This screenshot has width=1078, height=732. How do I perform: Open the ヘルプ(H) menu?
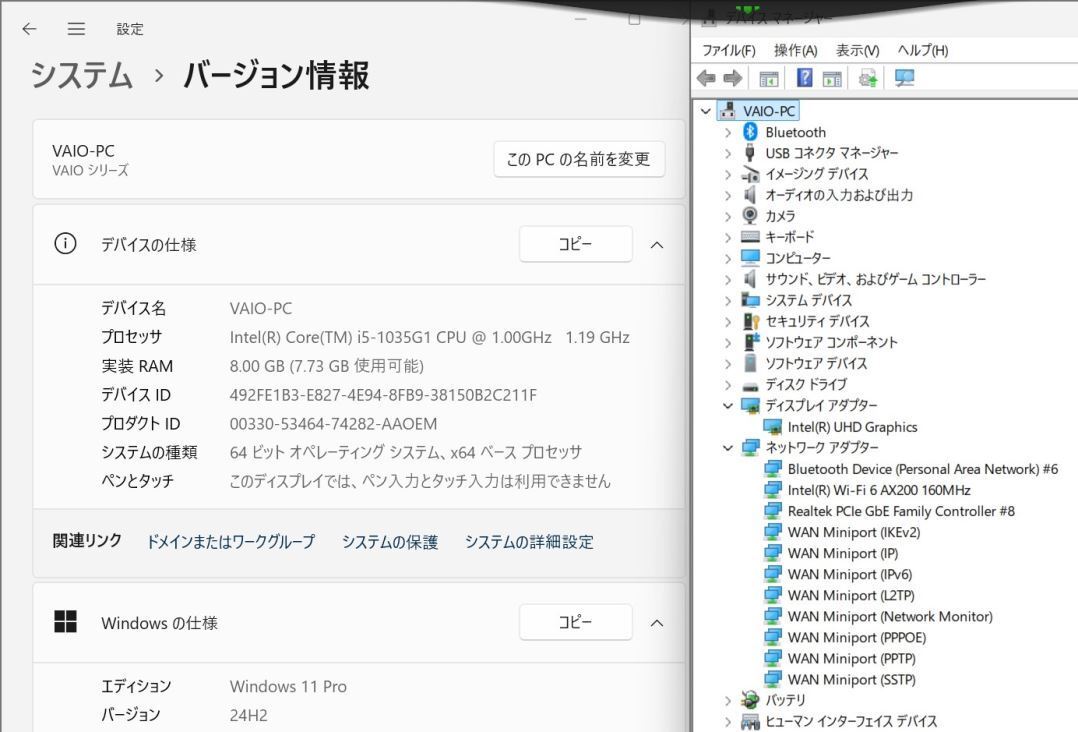click(923, 50)
